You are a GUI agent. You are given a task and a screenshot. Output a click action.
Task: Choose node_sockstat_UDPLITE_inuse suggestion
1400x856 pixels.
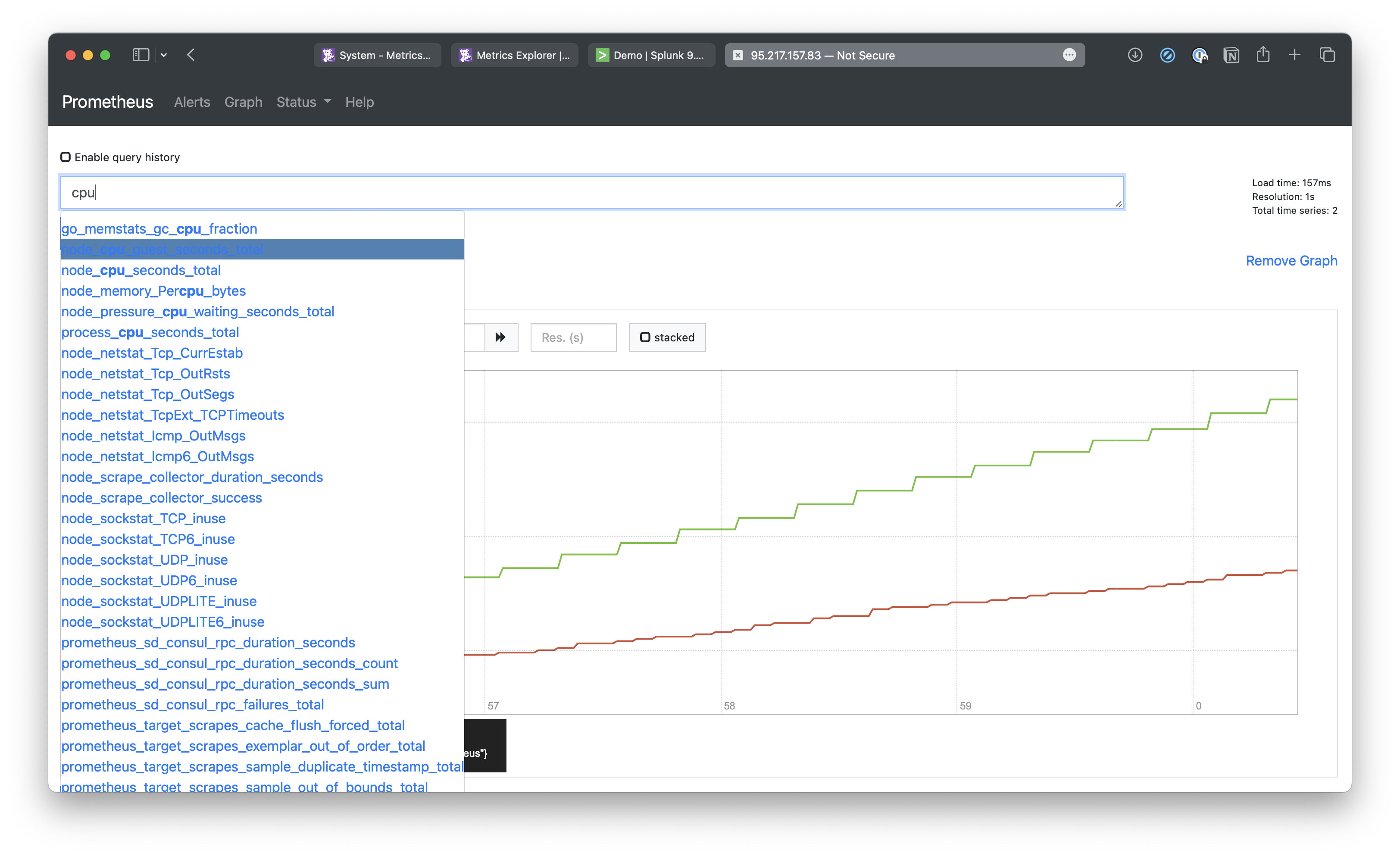(x=262, y=602)
